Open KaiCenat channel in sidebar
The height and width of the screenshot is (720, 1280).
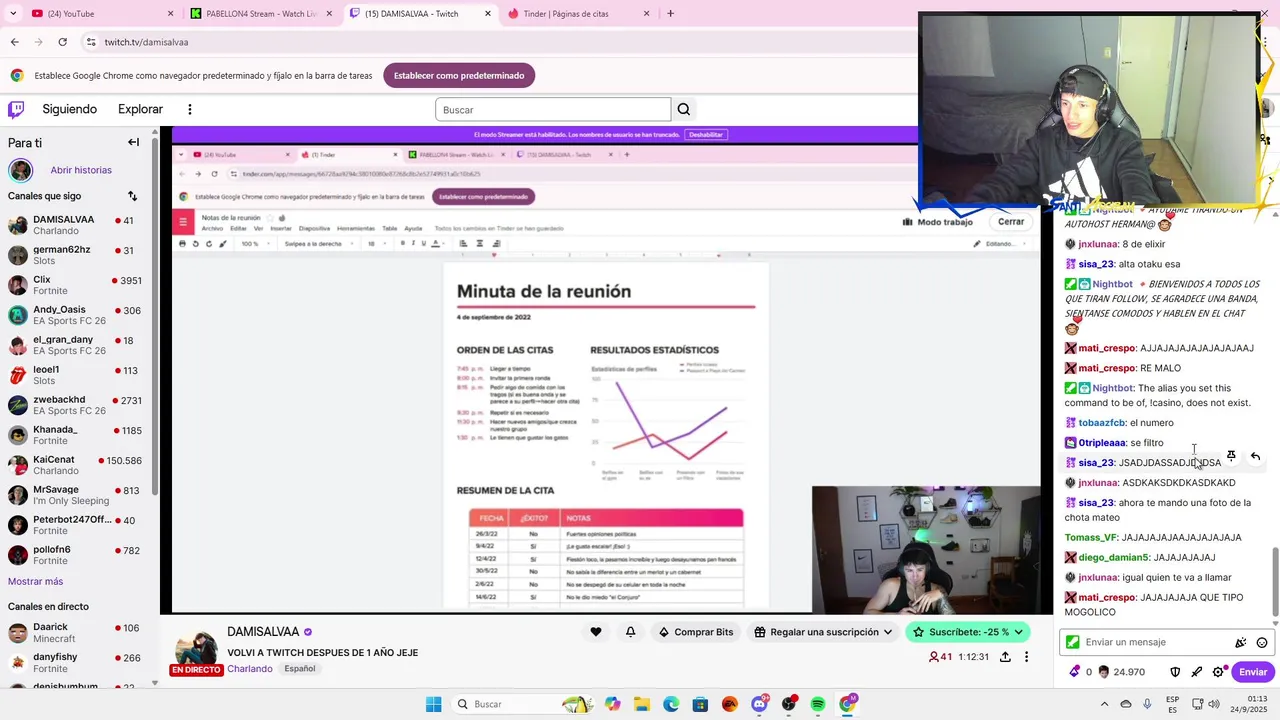pyautogui.click(x=75, y=465)
